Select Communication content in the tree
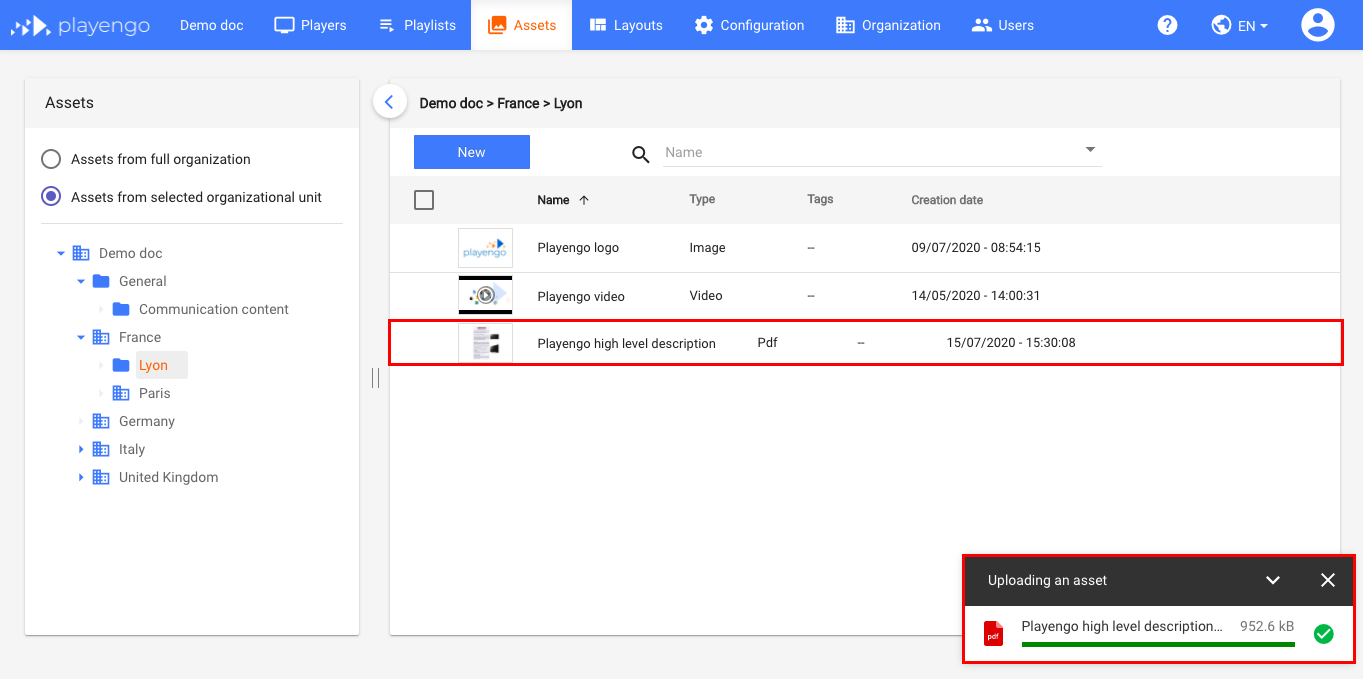Screen dimensions: 1363x679 214,309
